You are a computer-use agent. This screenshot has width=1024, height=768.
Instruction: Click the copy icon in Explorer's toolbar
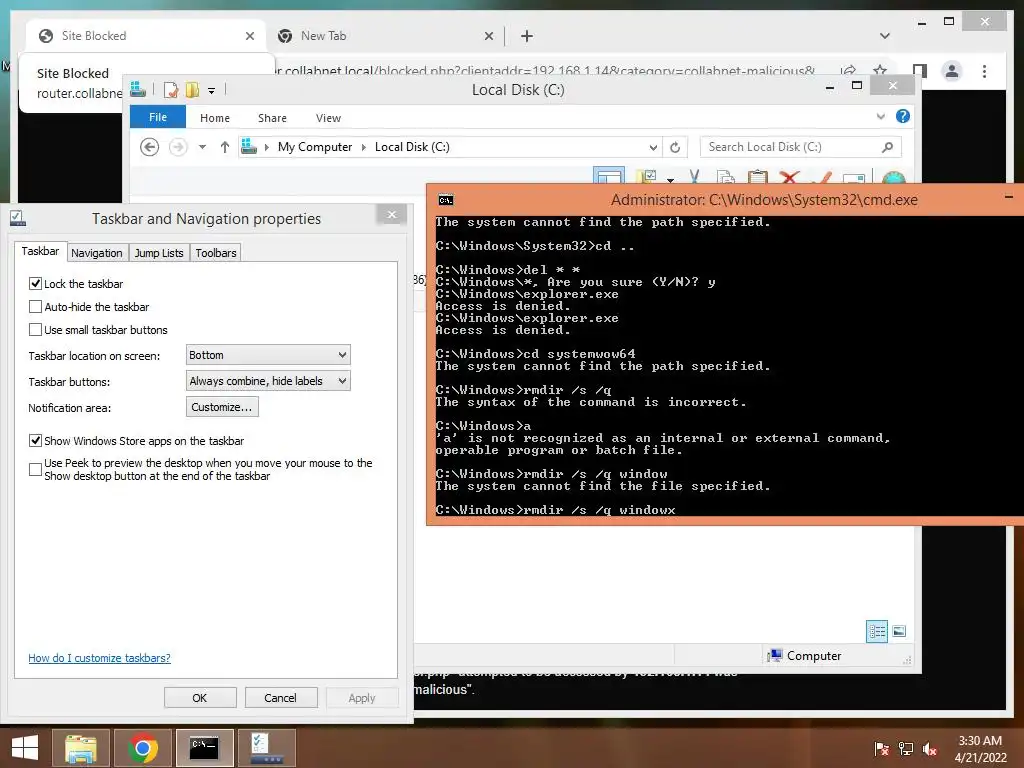click(725, 177)
